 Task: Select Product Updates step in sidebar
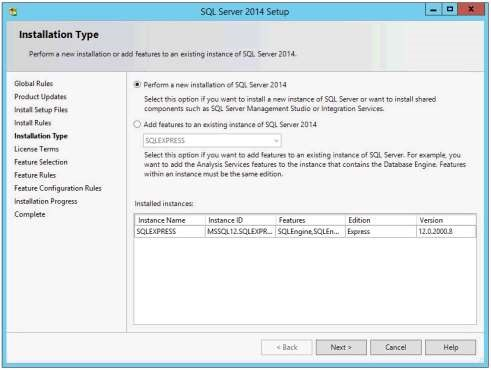tap(40, 97)
